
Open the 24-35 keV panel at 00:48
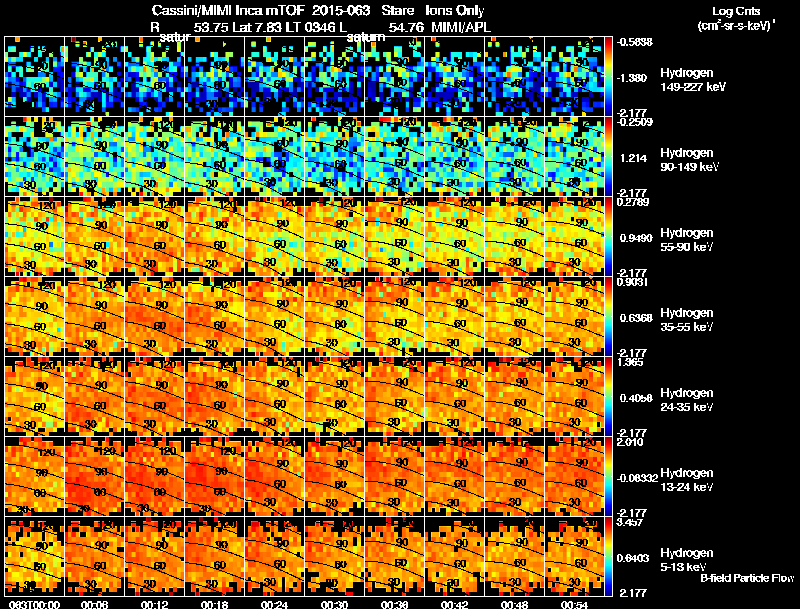[x=514, y=396]
